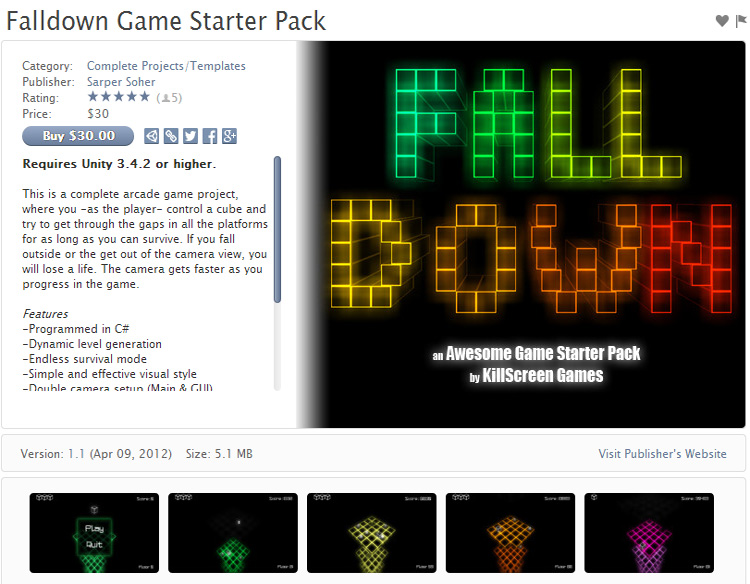The height and width of the screenshot is (584, 750).
Task: Click the description scrollbar thumb
Action: click(277, 230)
